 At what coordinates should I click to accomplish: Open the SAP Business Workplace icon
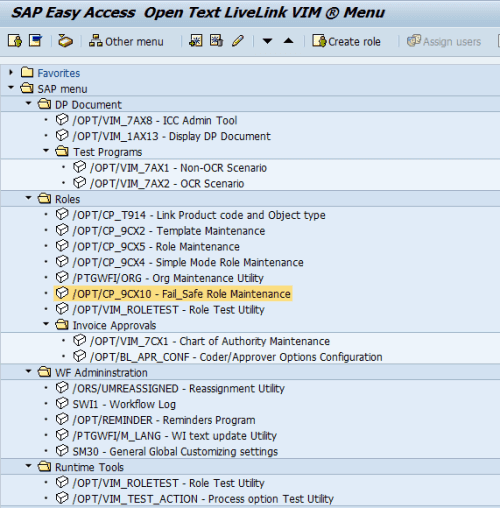(65, 41)
